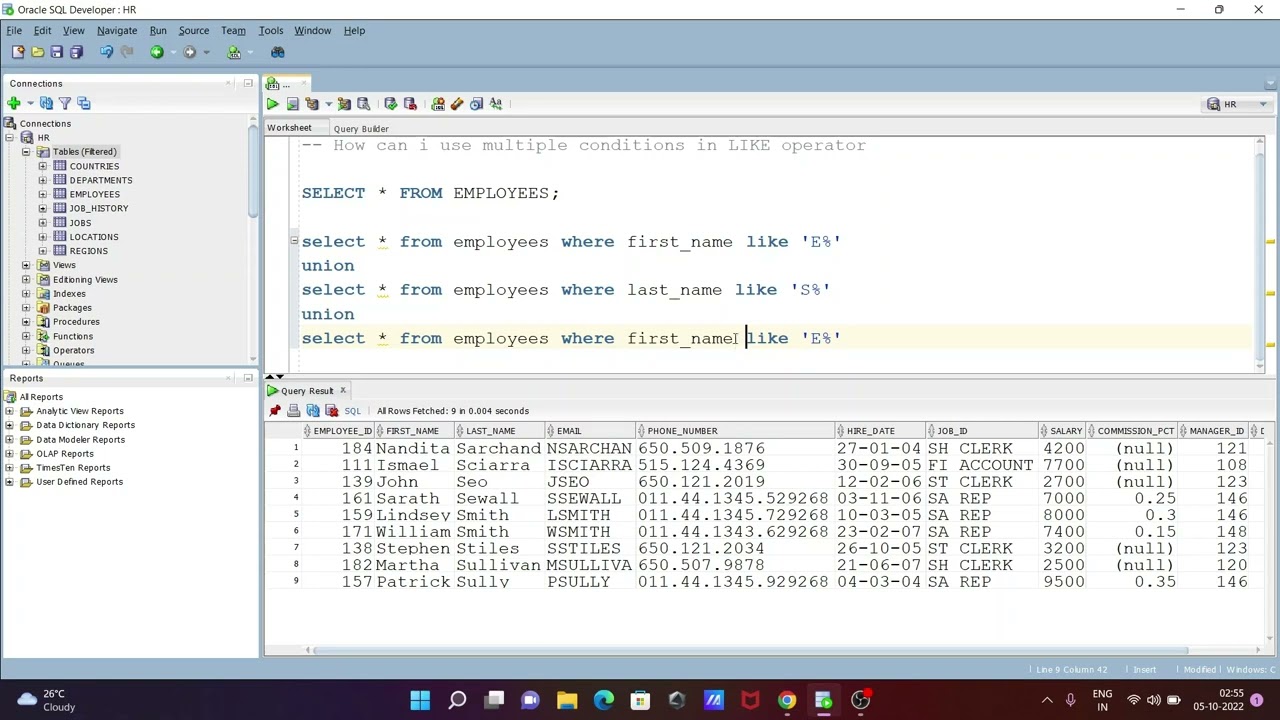Add a new connection with green plus

pyautogui.click(x=14, y=103)
